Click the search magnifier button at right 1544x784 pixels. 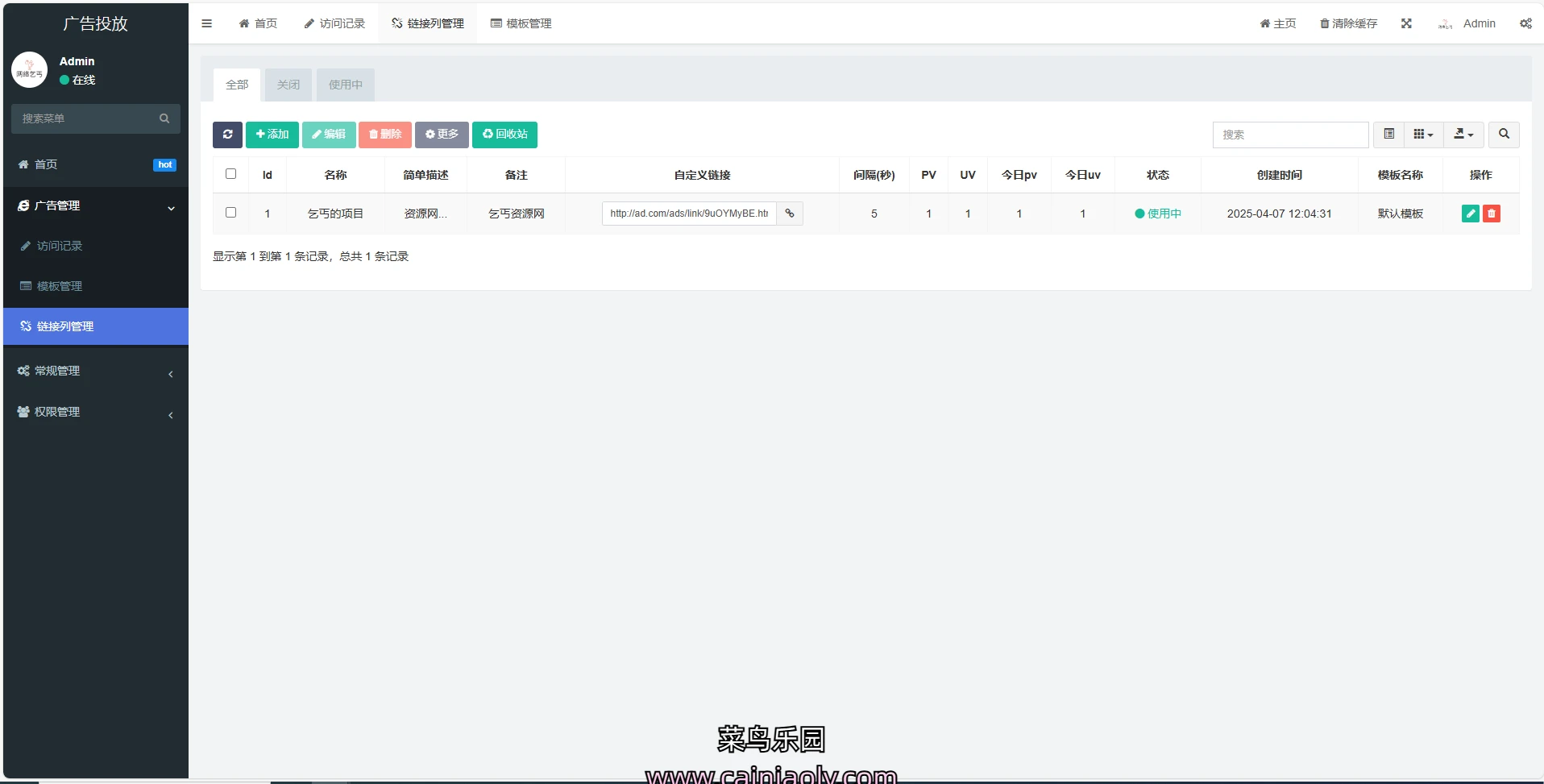tap(1504, 135)
